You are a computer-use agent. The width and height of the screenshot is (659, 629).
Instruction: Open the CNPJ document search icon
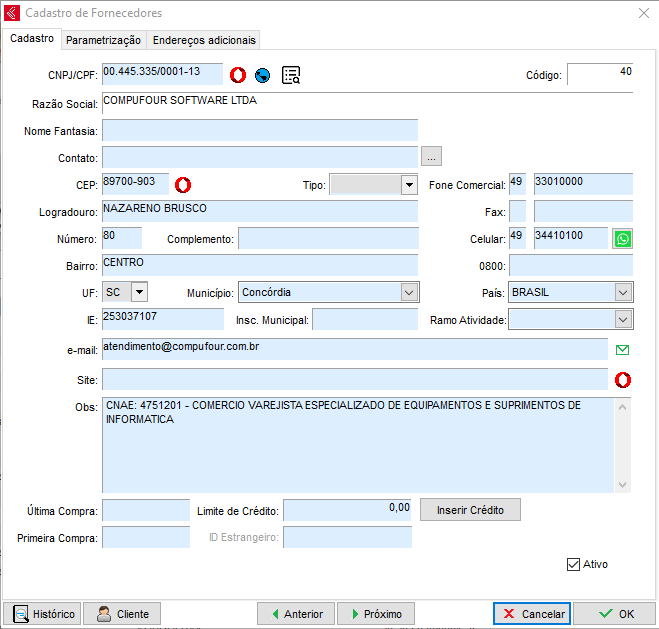[x=291, y=75]
